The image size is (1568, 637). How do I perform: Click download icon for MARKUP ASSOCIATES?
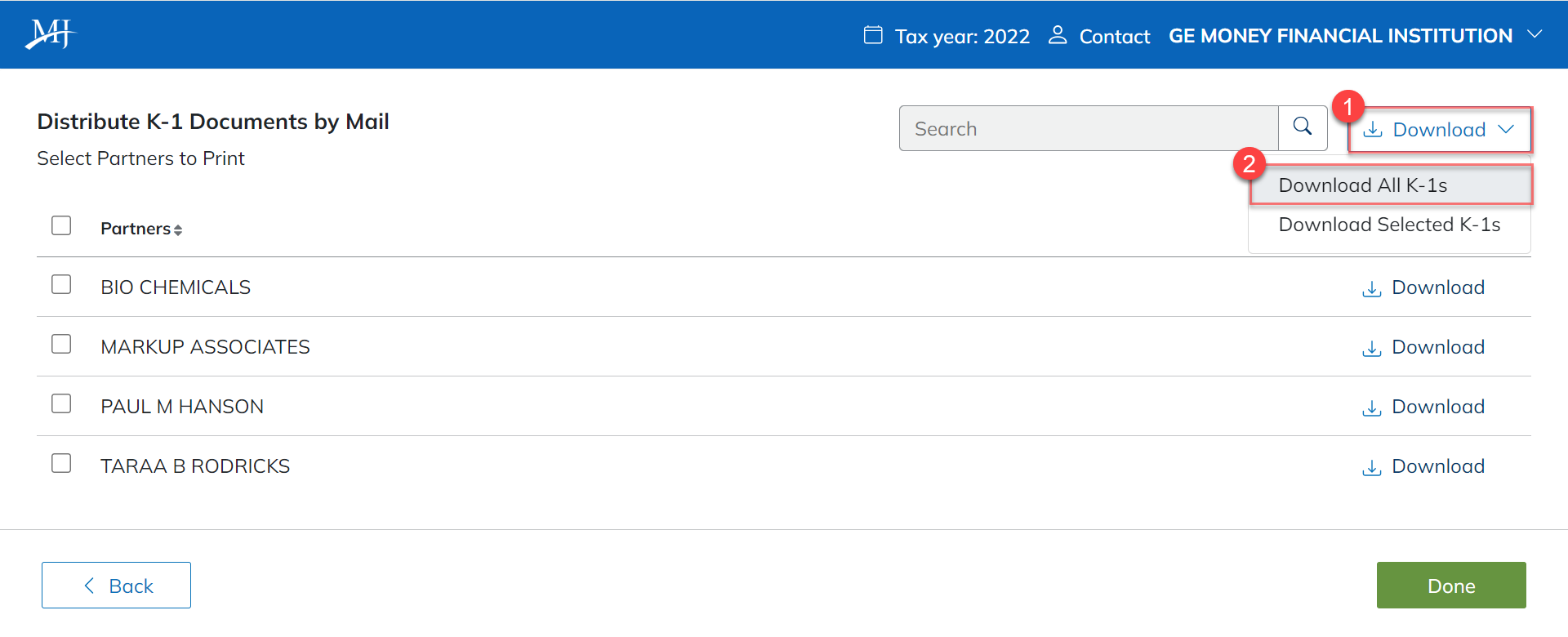click(1372, 348)
